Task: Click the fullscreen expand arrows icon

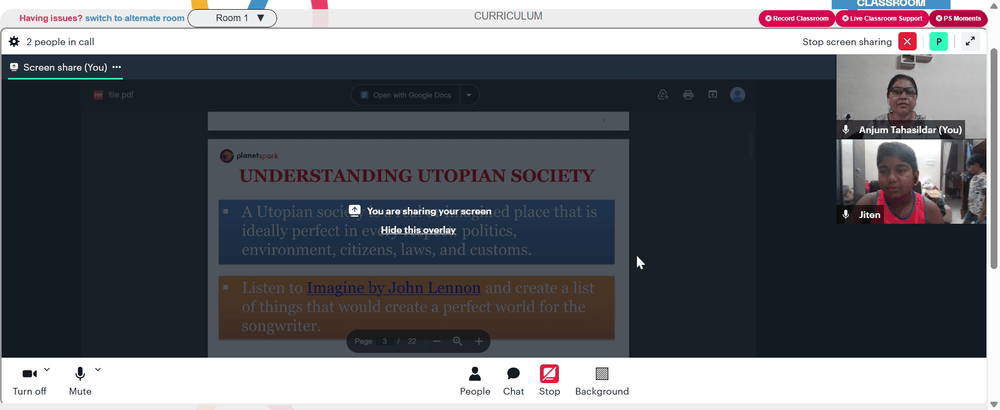Action: pos(970,41)
